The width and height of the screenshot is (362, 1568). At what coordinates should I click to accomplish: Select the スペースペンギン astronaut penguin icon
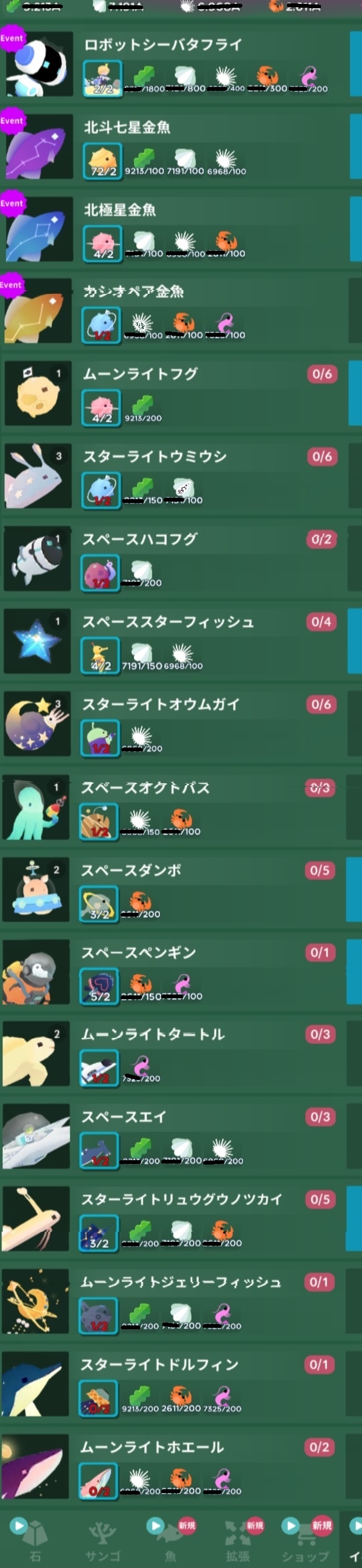(x=36, y=972)
